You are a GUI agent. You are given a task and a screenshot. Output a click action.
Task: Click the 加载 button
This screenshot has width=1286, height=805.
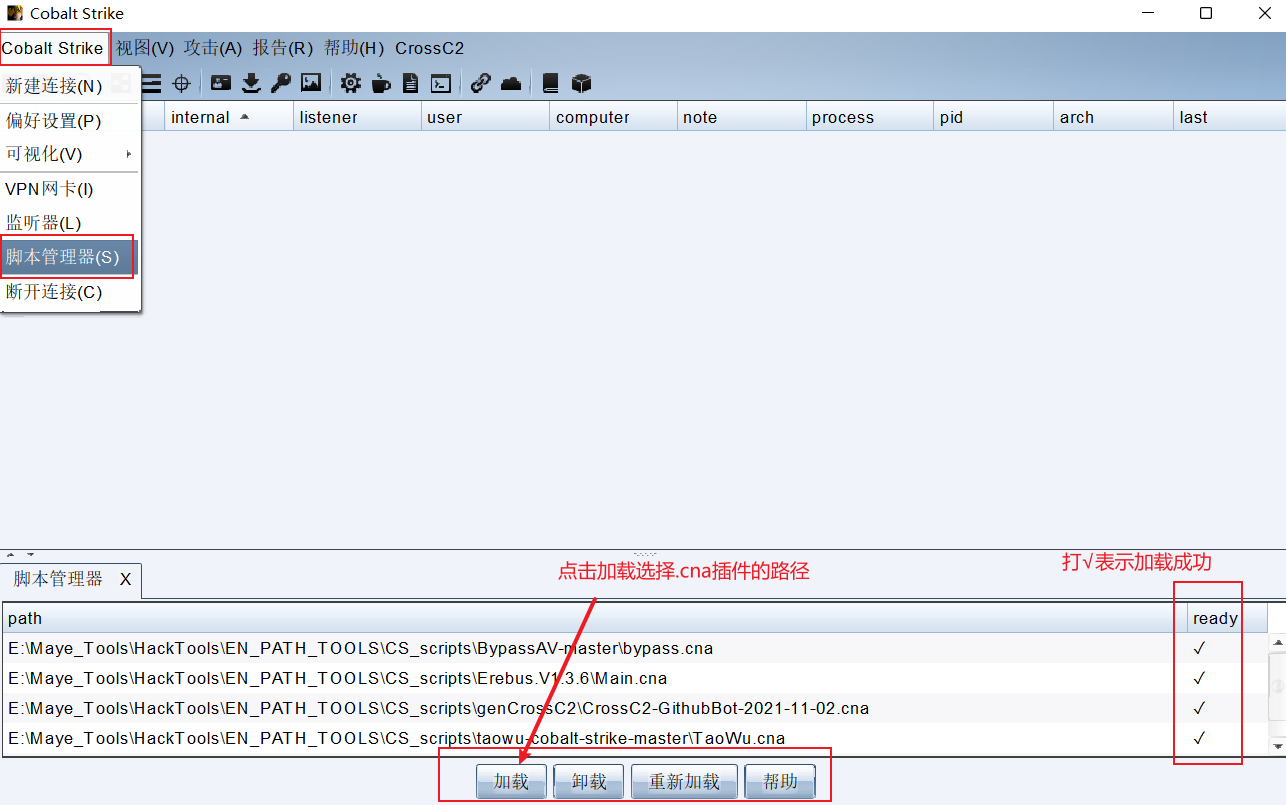511,781
